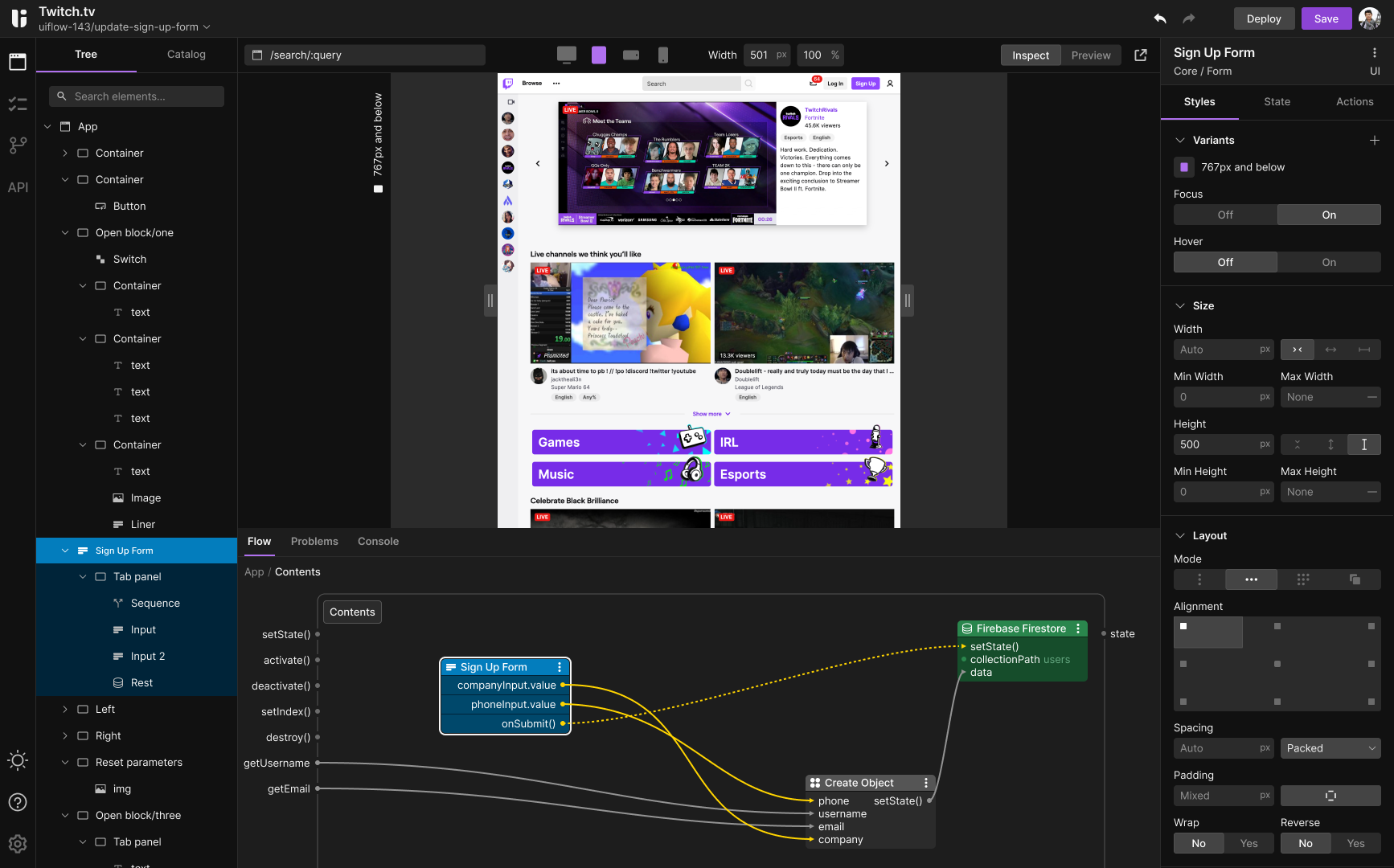Collapse the Open block/one node
Image resolution: width=1394 pixels, height=868 pixels.
tap(65, 232)
